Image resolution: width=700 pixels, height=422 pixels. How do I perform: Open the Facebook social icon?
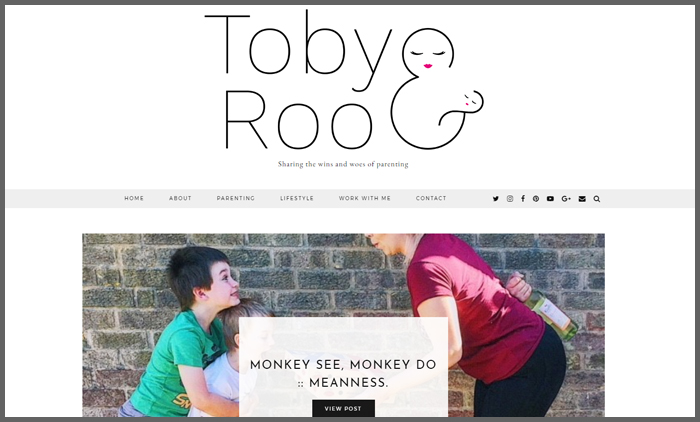(x=523, y=199)
